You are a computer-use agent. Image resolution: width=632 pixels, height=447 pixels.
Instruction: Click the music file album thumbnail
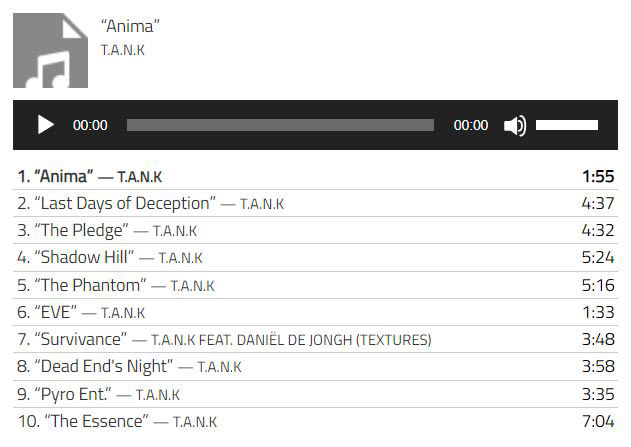point(50,50)
